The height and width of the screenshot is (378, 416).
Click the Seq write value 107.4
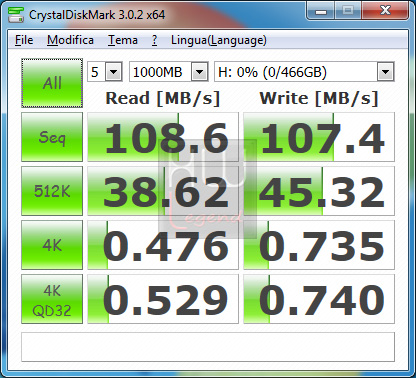pos(319,137)
